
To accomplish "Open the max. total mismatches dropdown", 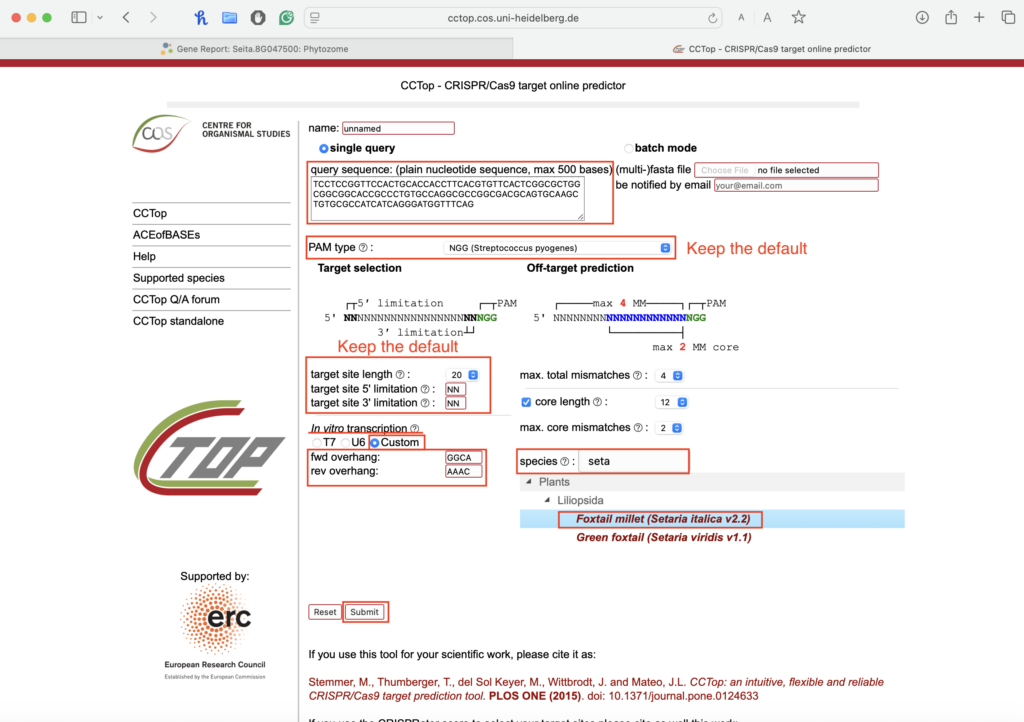I will point(669,376).
